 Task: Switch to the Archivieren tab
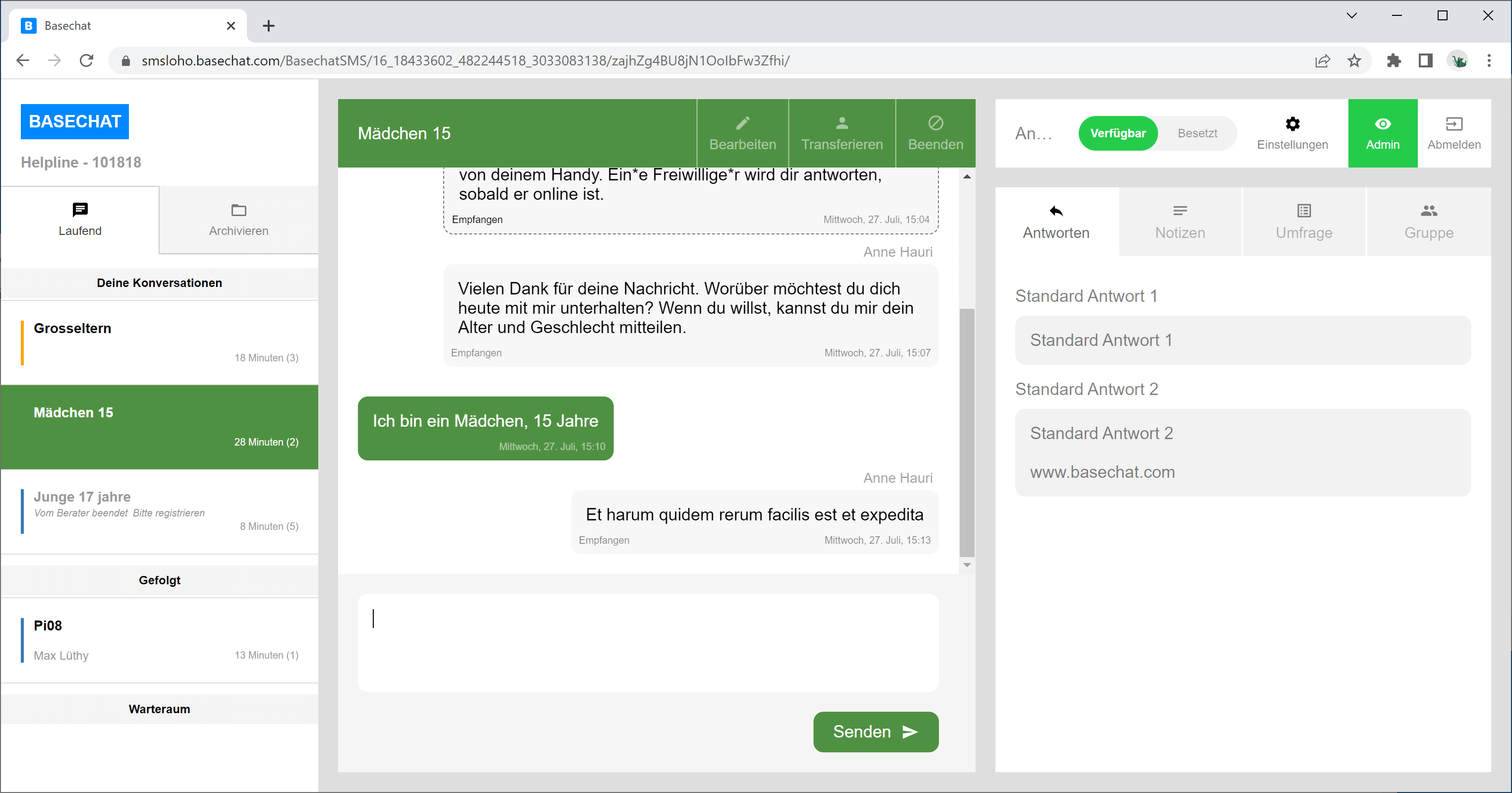[x=238, y=220]
